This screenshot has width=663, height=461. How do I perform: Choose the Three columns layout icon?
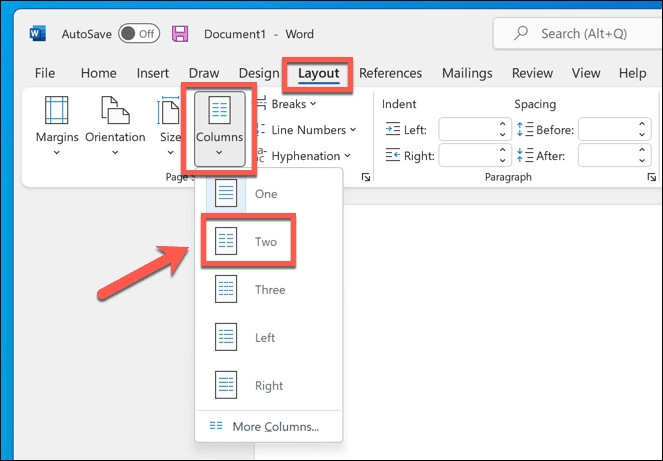click(226, 289)
